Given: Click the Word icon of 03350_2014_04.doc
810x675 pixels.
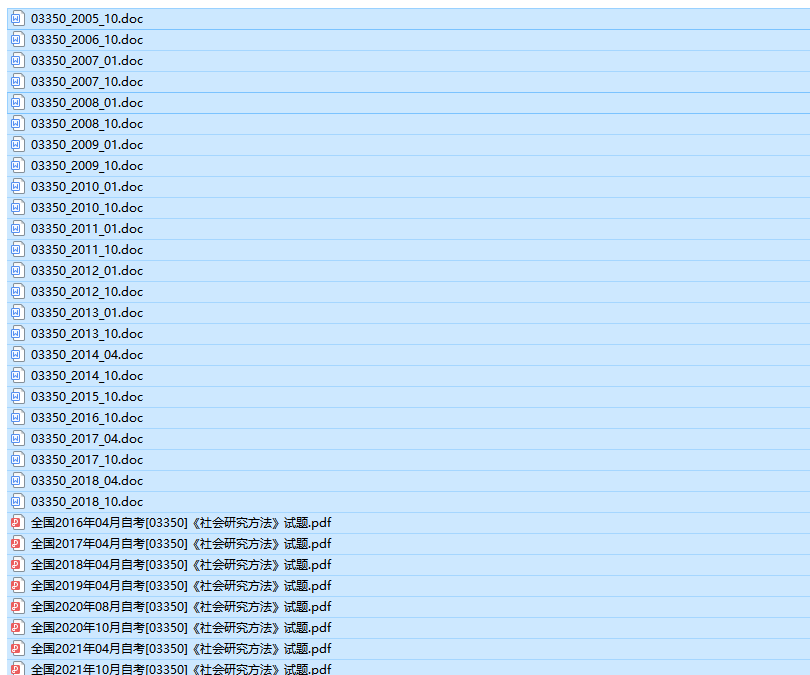Looking at the screenshot, I should click(x=18, y=355).
